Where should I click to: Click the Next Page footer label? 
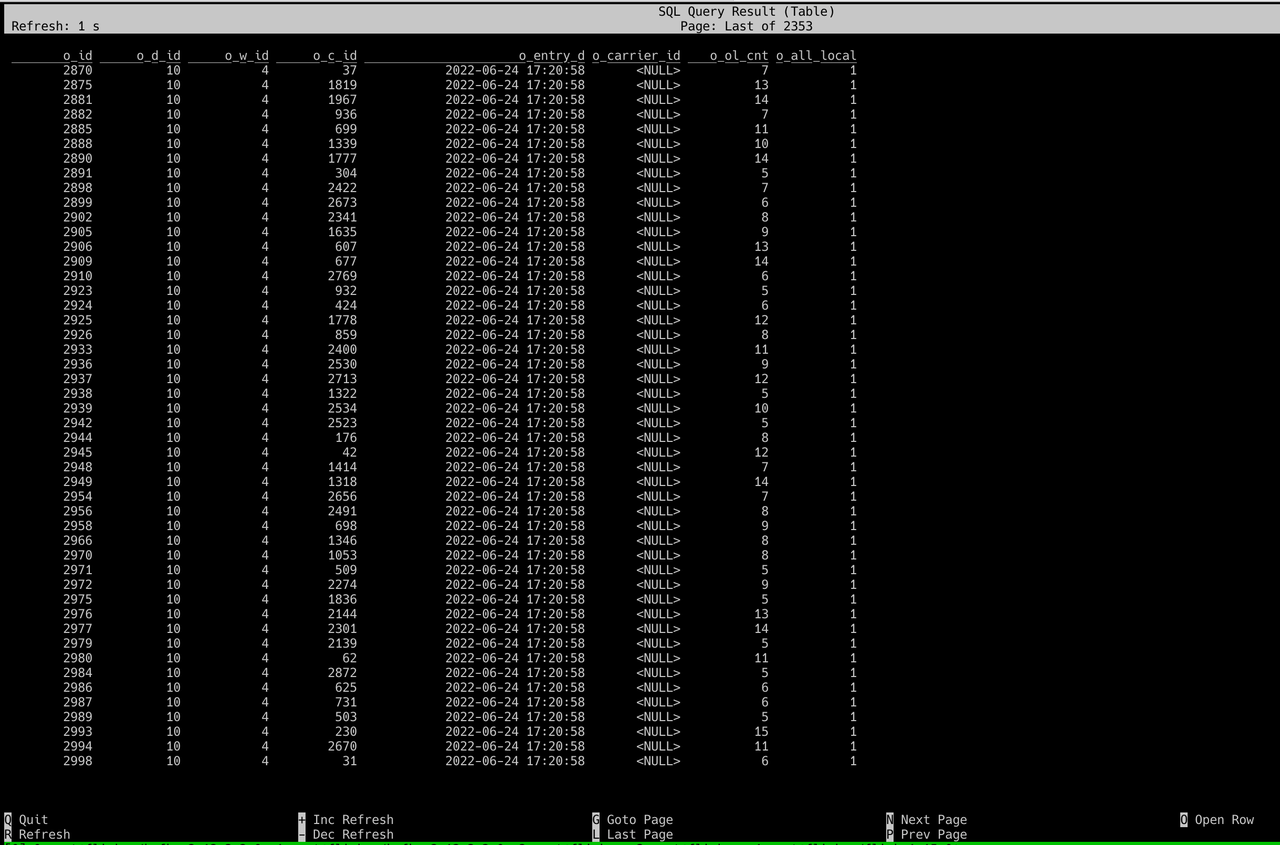point(931,819)
